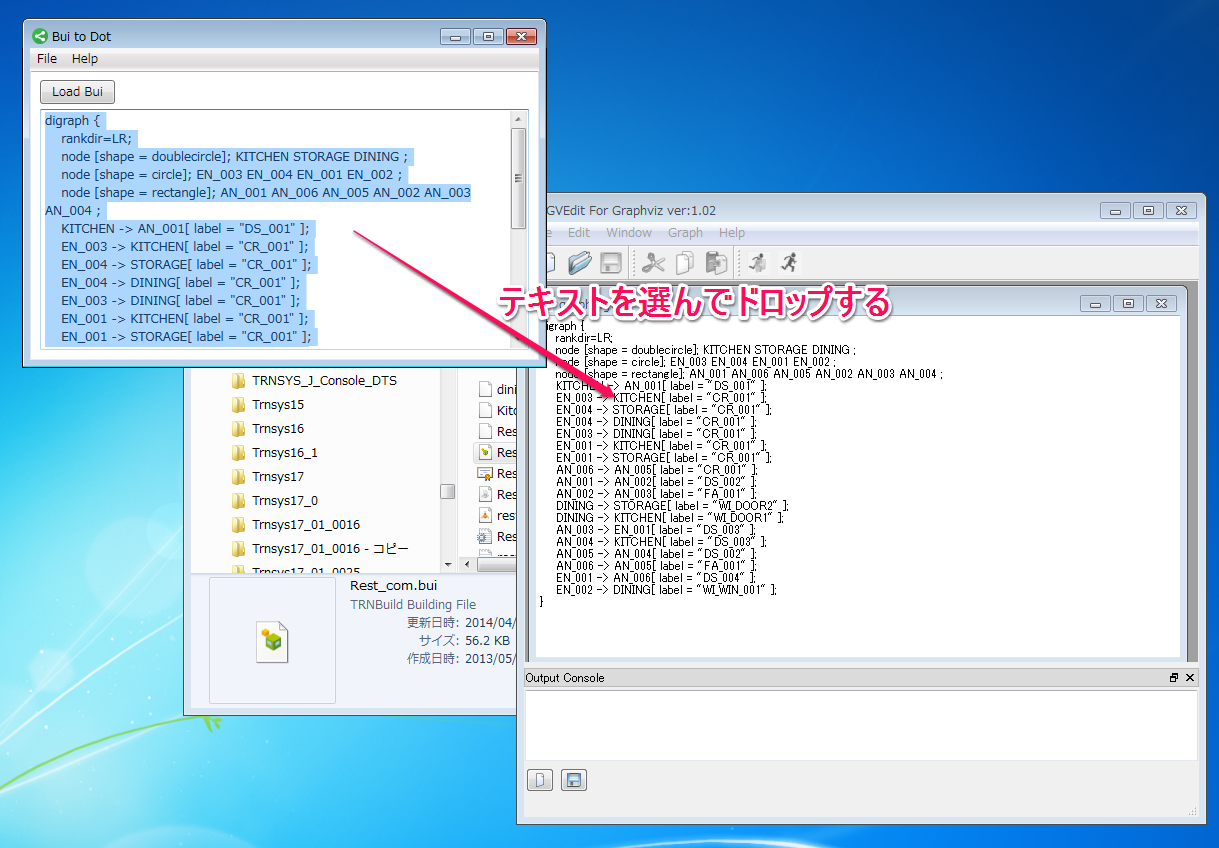Open file with the folder toolbar icon

(x=580, y=263)
